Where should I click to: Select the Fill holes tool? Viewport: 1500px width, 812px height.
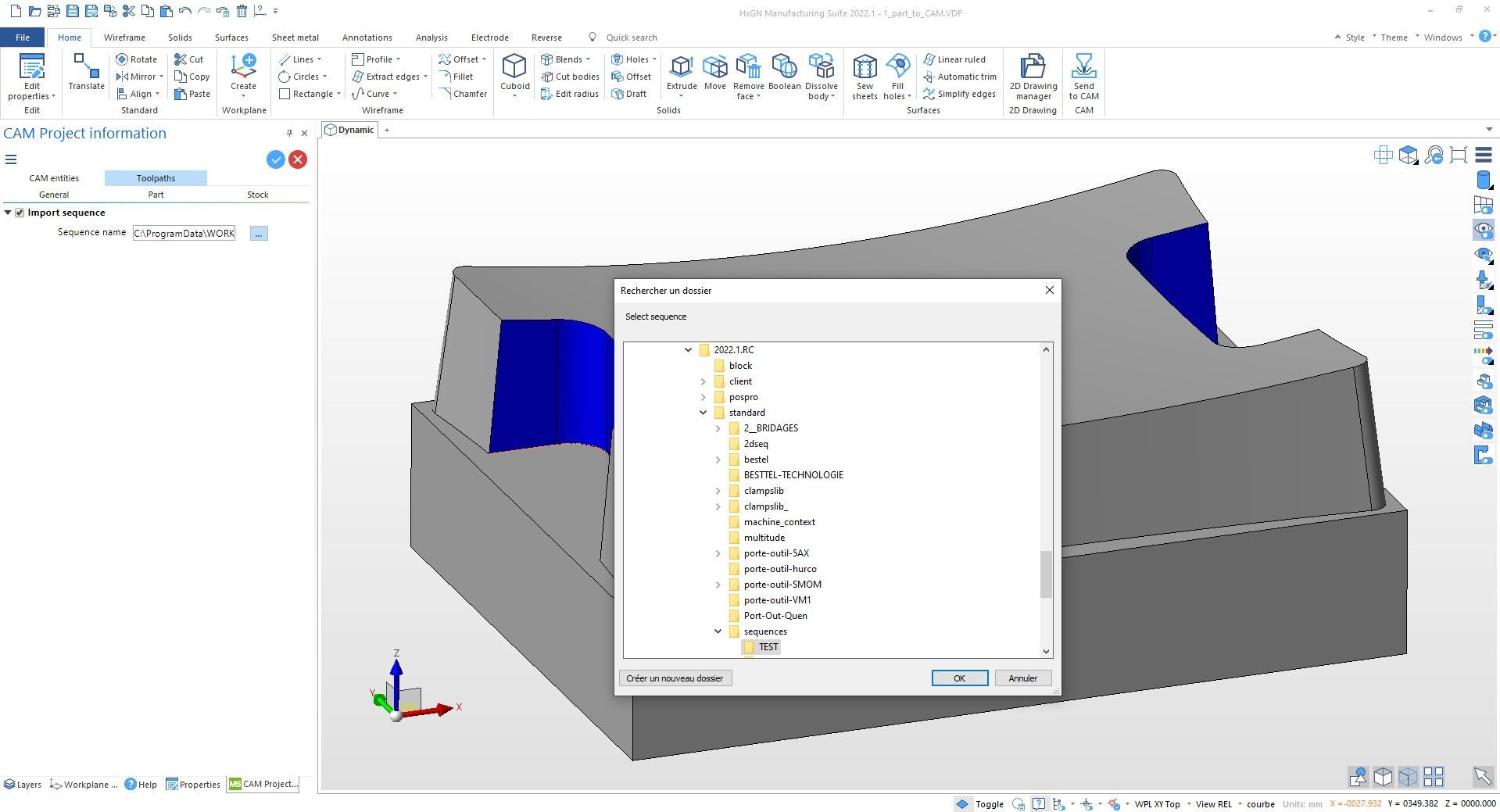897,77
